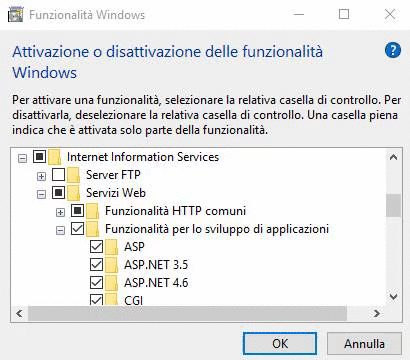Uncheck the ASP checkbox

(96, 247)
